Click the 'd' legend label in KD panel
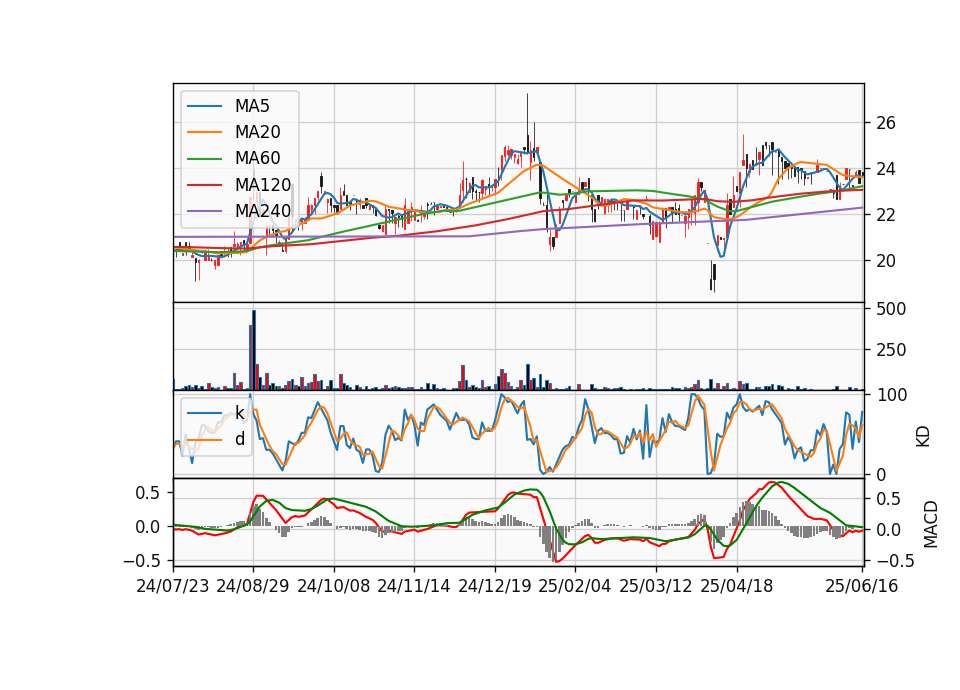 [240, 439]
